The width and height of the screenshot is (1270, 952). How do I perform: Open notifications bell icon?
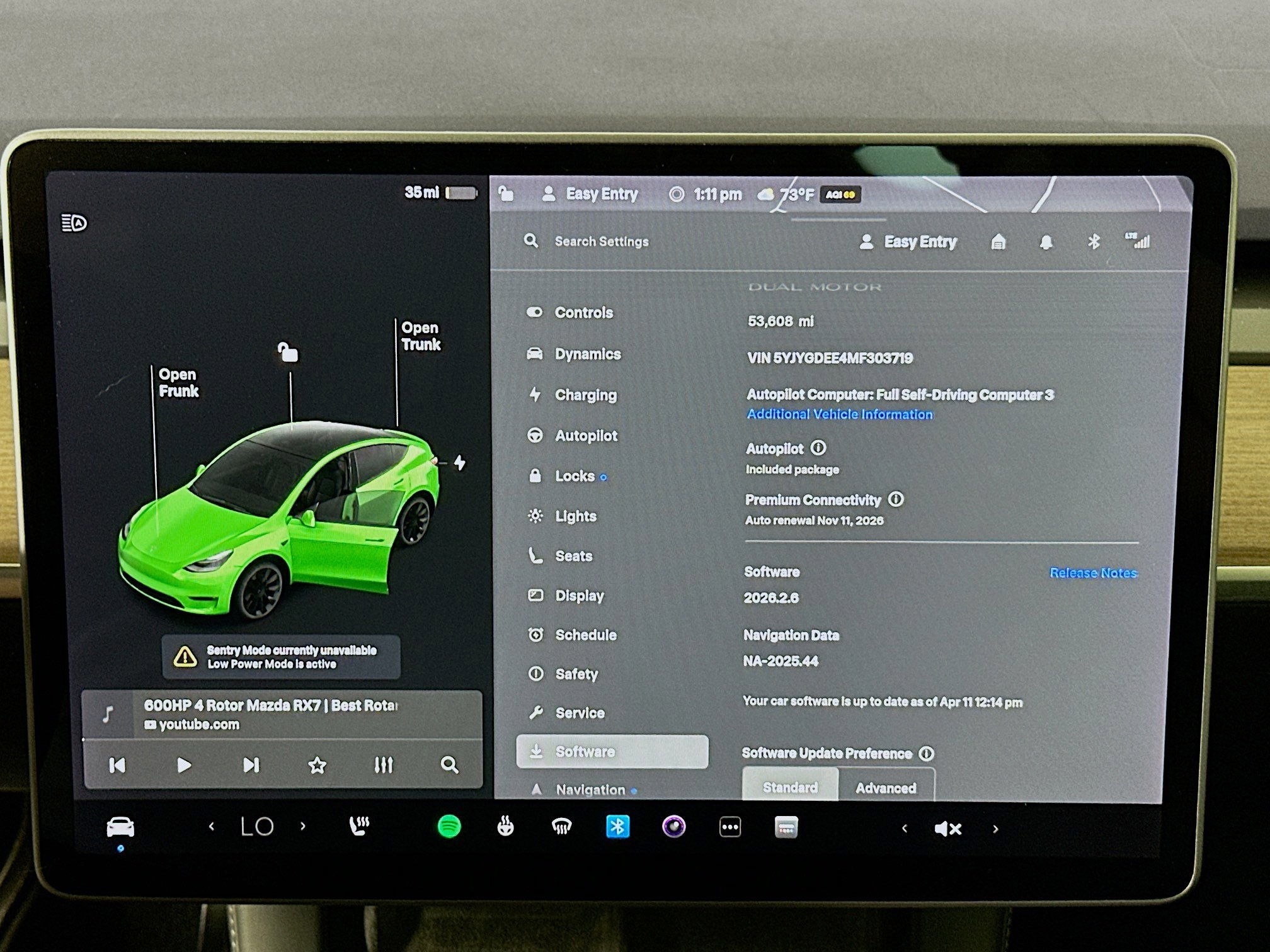[1046, 242]
